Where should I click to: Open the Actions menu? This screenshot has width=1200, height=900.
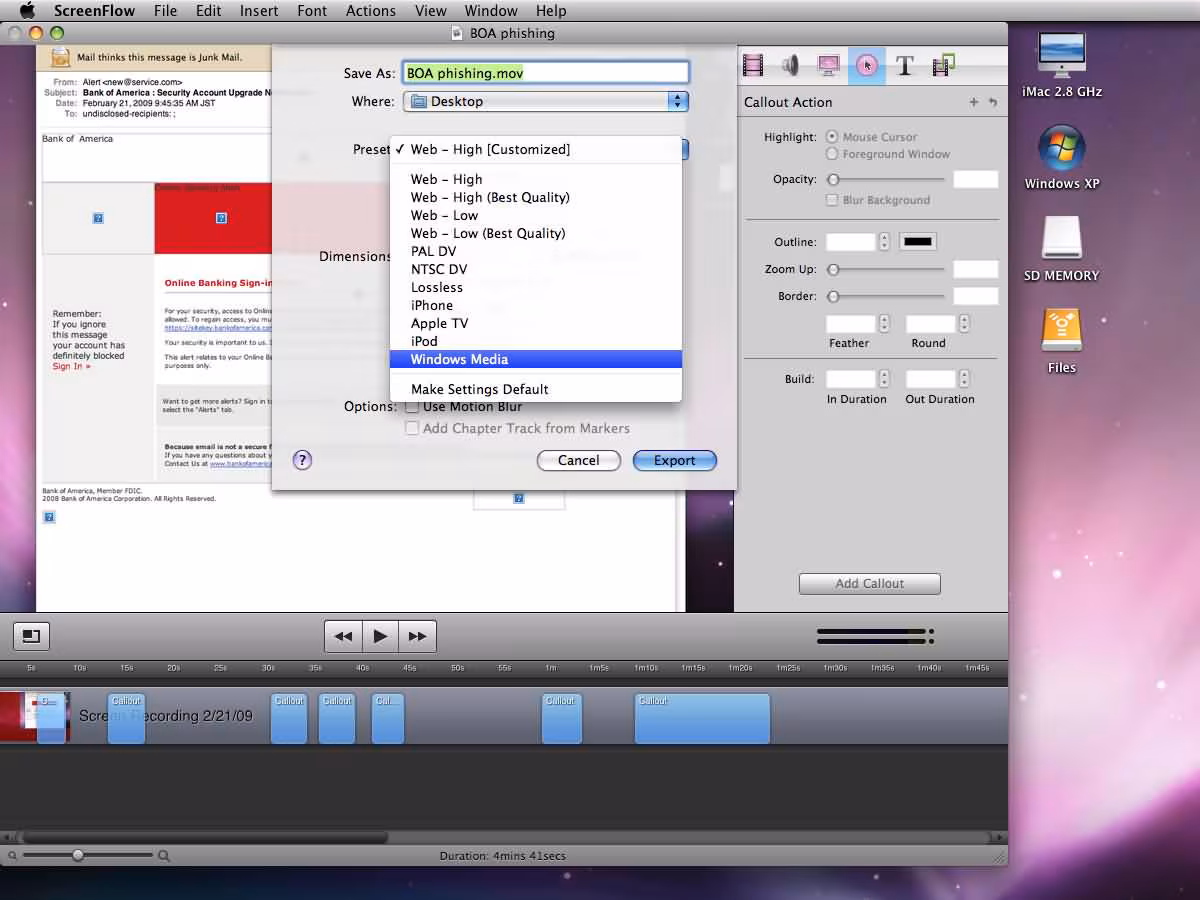click(x=371, y=11)
